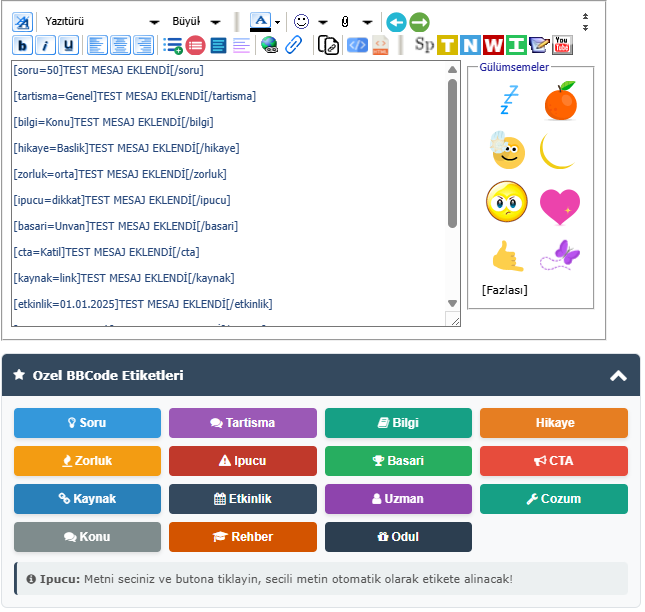The height and width of the screenshot is (612, 645).
Task: Toggle italic text formatting
Action: [45, 45]
